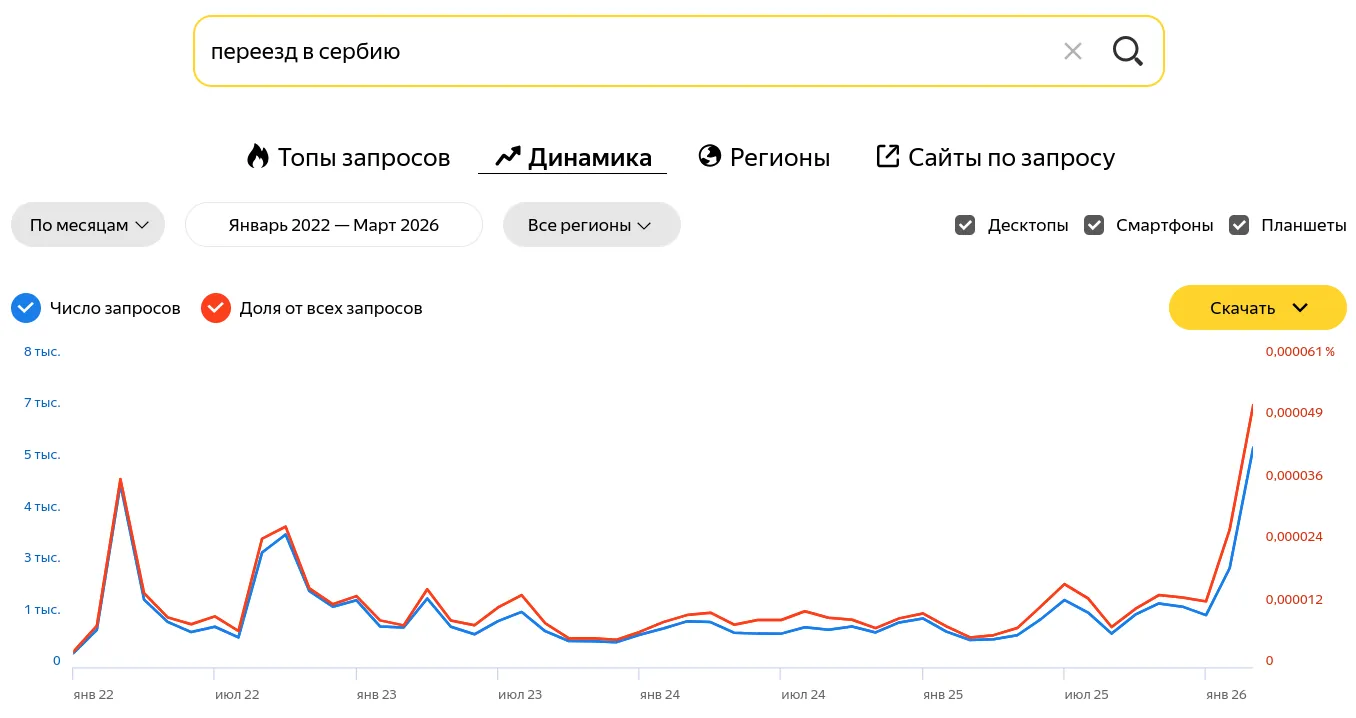Uncheck the Планшеты checkbox
The width and height of the screenshot is (1356, 718).
(x=1239, y=225)
